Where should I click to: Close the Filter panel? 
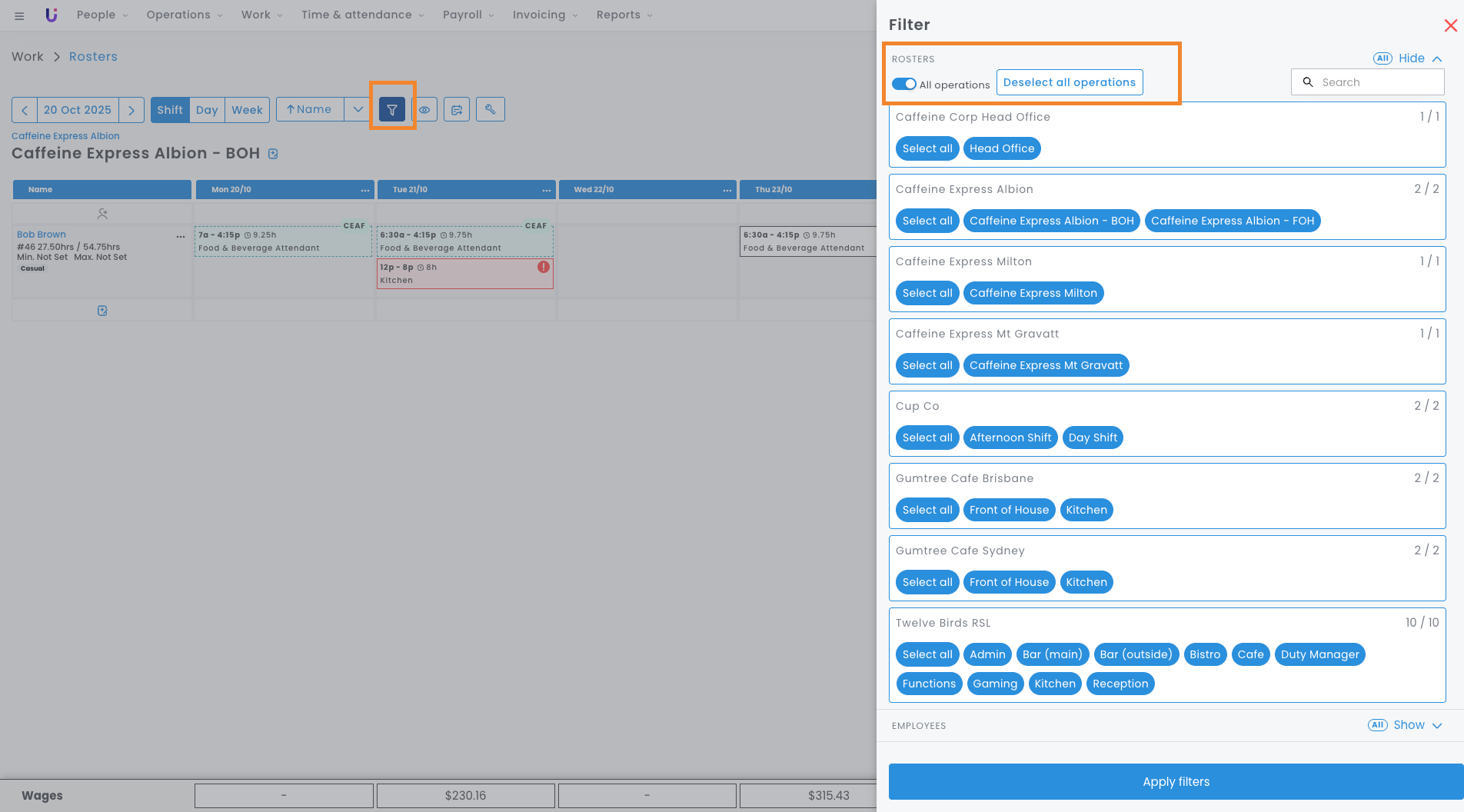point(1450,25)
